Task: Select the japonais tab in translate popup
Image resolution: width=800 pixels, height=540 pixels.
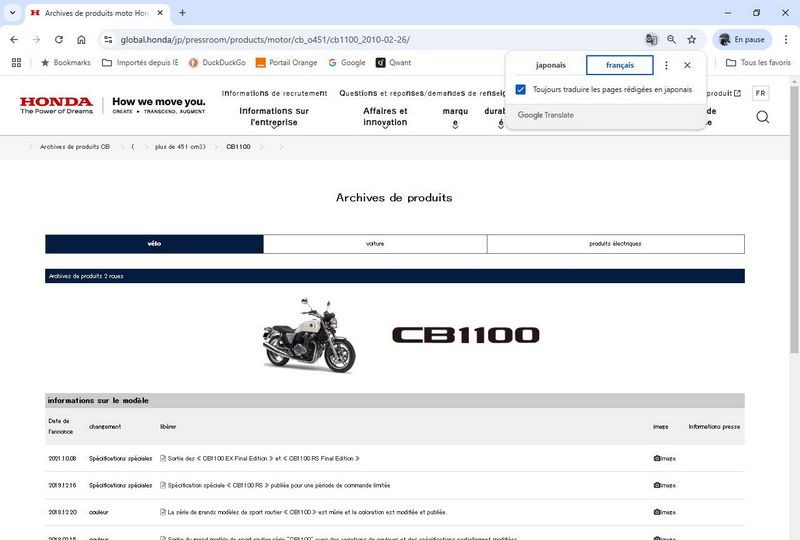Action: [551, 65]
